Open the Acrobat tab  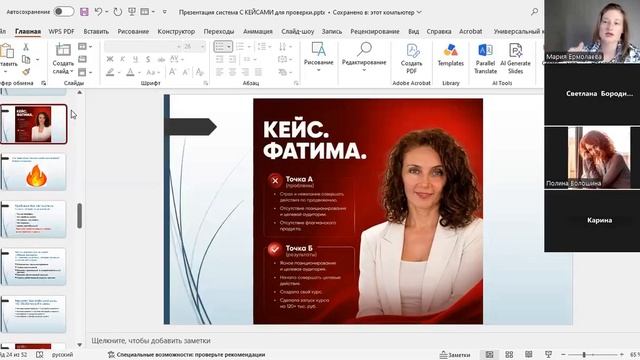(x=471, y=31)
